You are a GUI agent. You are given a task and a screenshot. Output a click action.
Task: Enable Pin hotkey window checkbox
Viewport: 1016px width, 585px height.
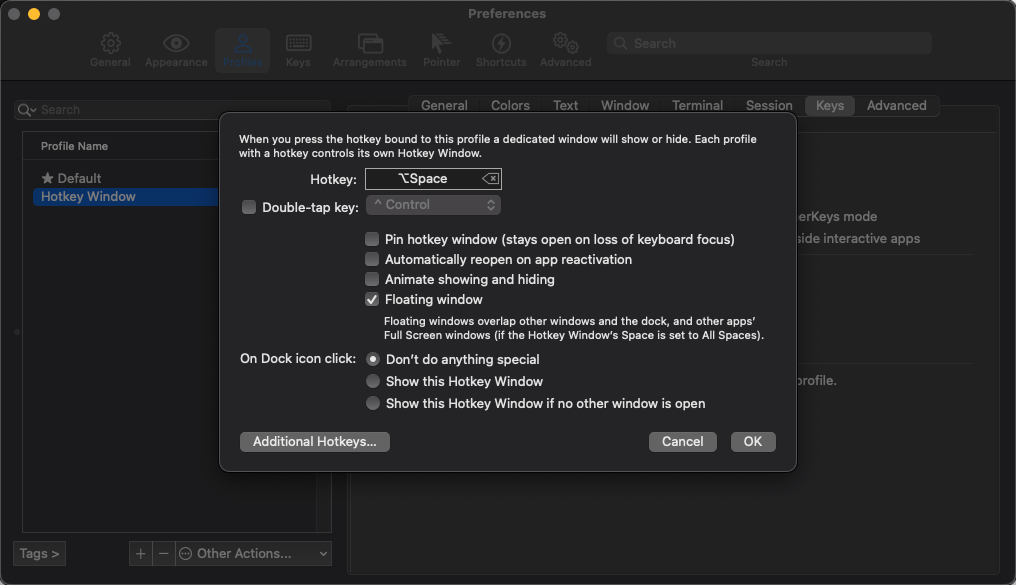pos(372,240)
